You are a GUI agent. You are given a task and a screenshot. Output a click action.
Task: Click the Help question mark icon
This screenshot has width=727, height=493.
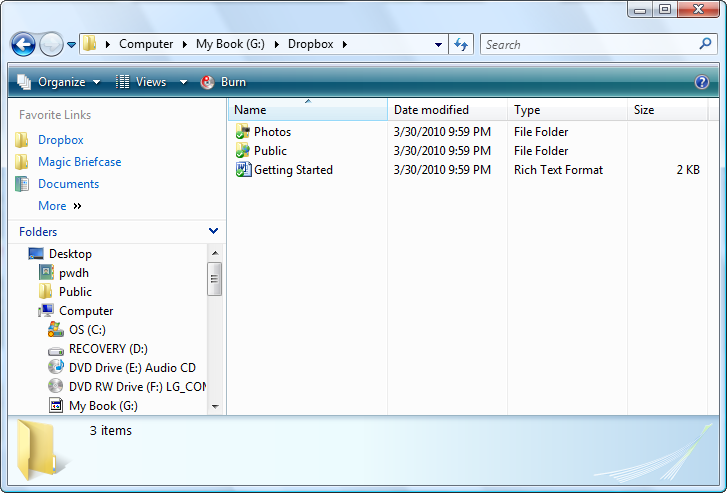pos(701,82)
